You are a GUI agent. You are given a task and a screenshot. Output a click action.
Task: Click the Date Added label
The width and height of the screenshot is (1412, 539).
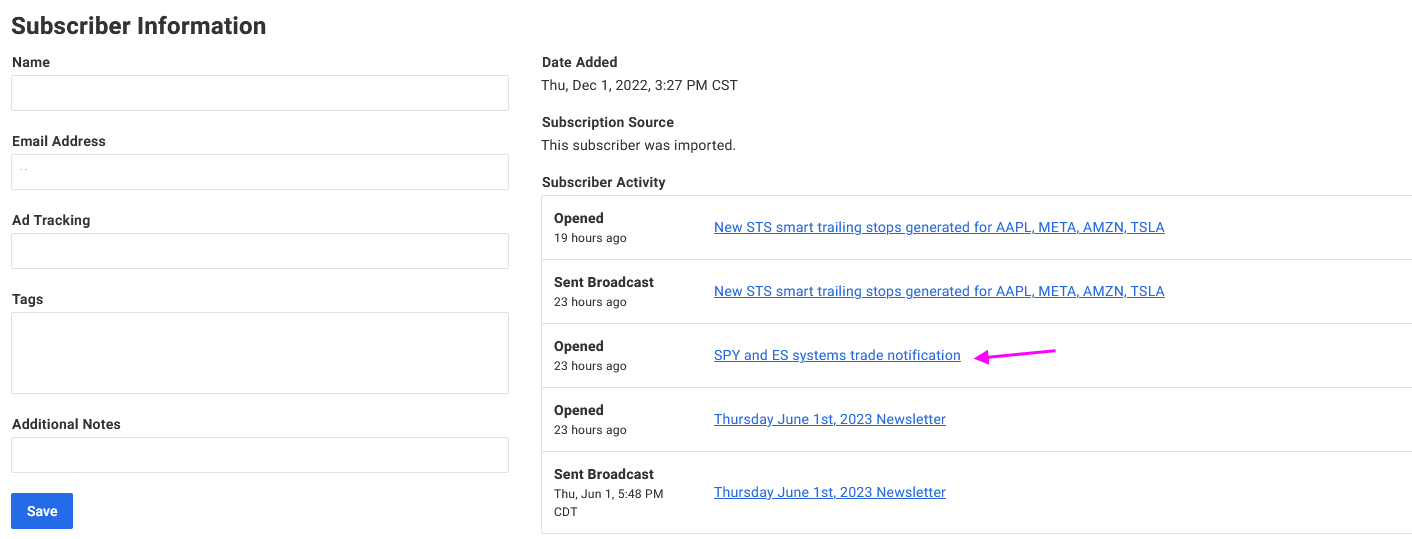580,62
